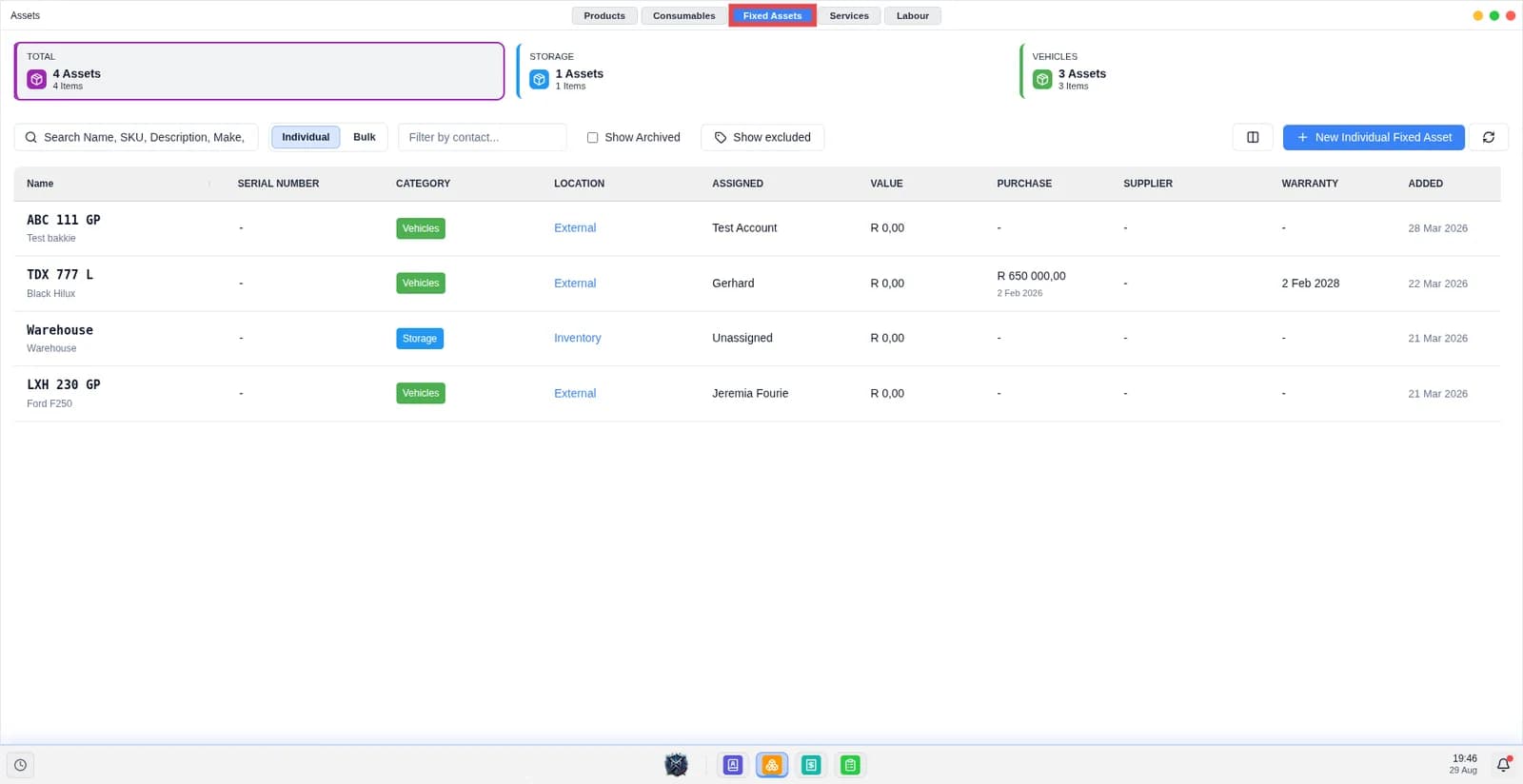Click warranty date 2 Feb 2028
Viewport: 1523px width, 784px height.
click(1310, 284)
